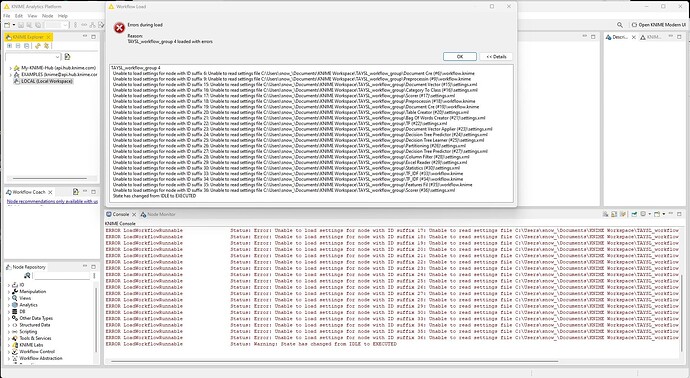
Task: Click the Save All icon in the main toolbar
Action: tap(38, 25)
